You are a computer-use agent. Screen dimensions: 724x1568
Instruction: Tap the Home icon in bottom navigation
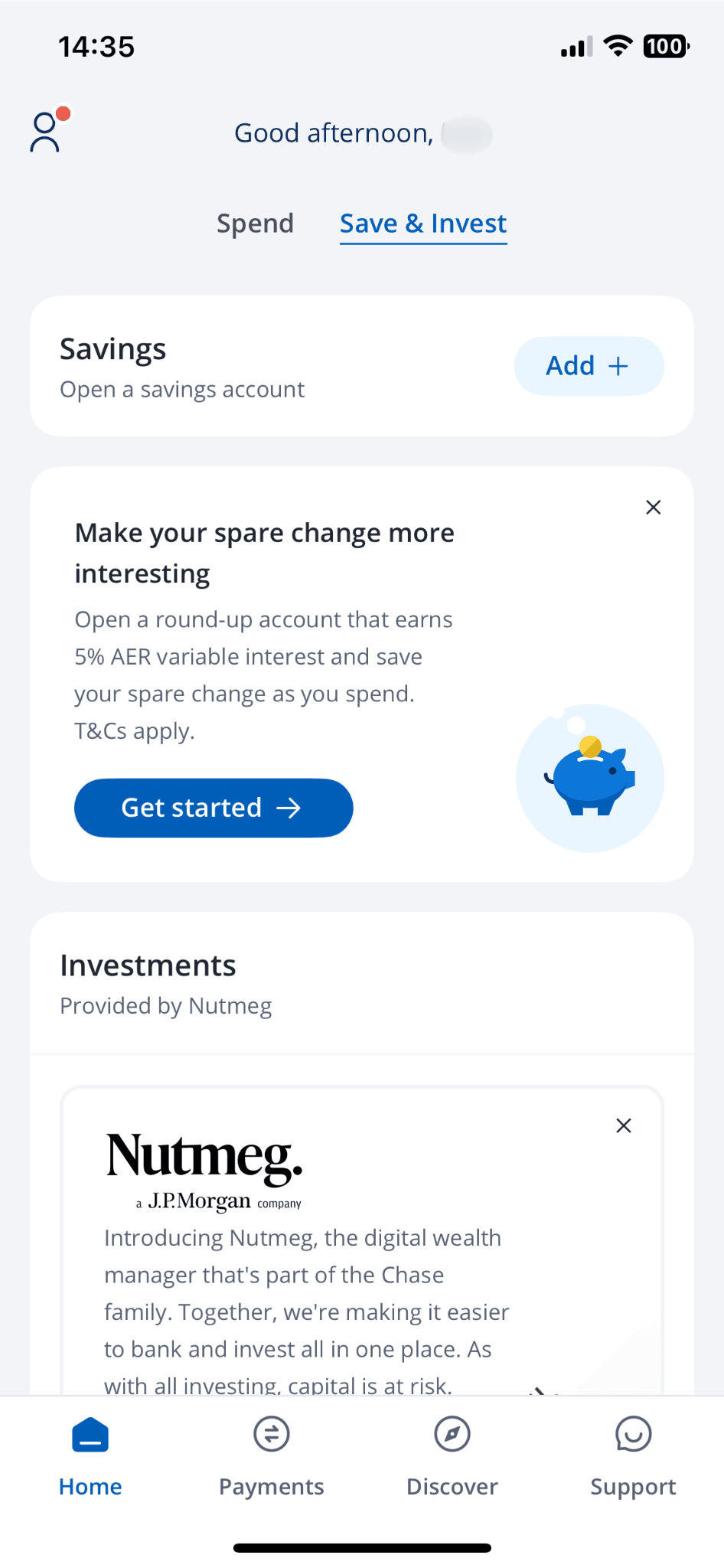coord(90,1435)
